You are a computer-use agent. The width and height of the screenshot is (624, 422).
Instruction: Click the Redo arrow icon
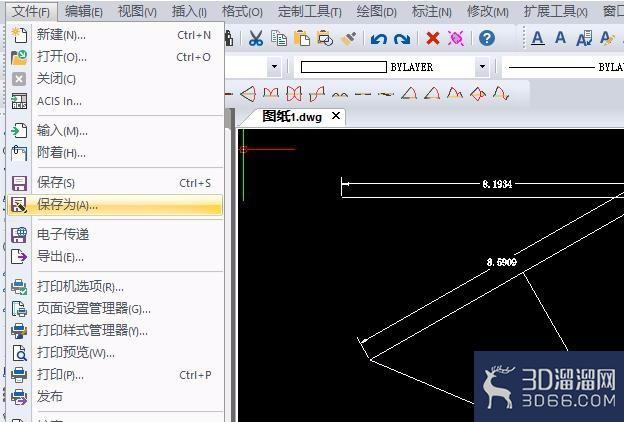click(x=402, y=39)
